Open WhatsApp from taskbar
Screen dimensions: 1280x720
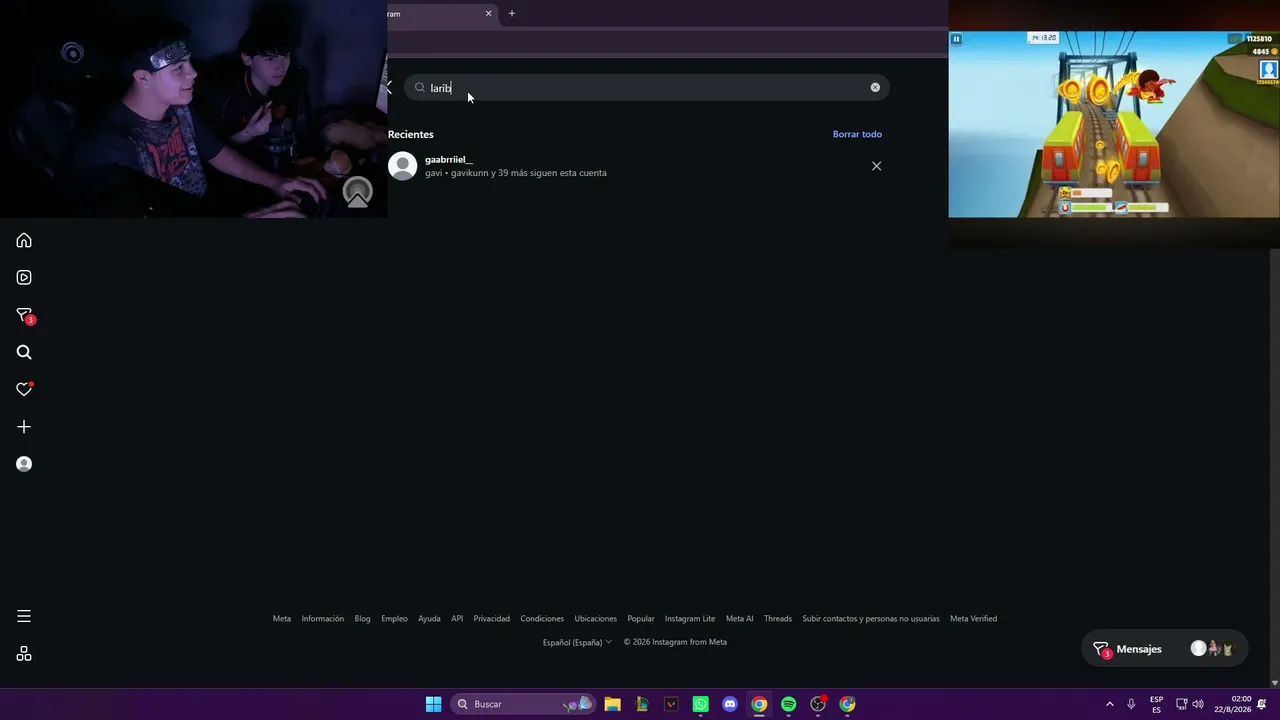700,704
